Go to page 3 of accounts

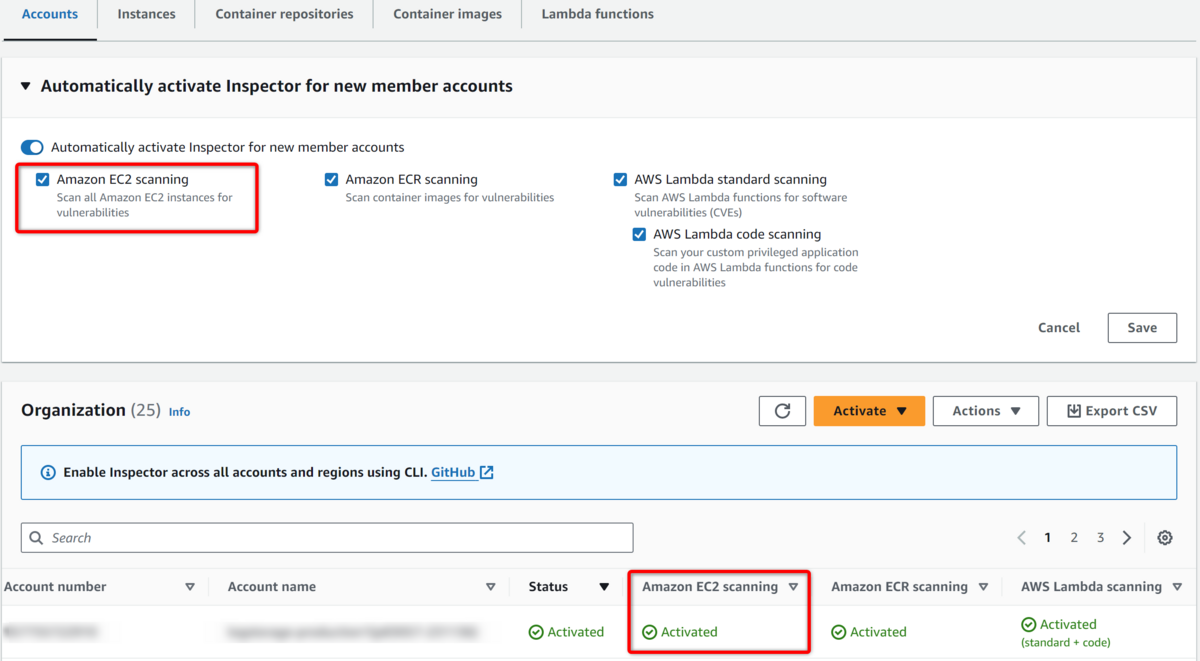coord(1100,538)
